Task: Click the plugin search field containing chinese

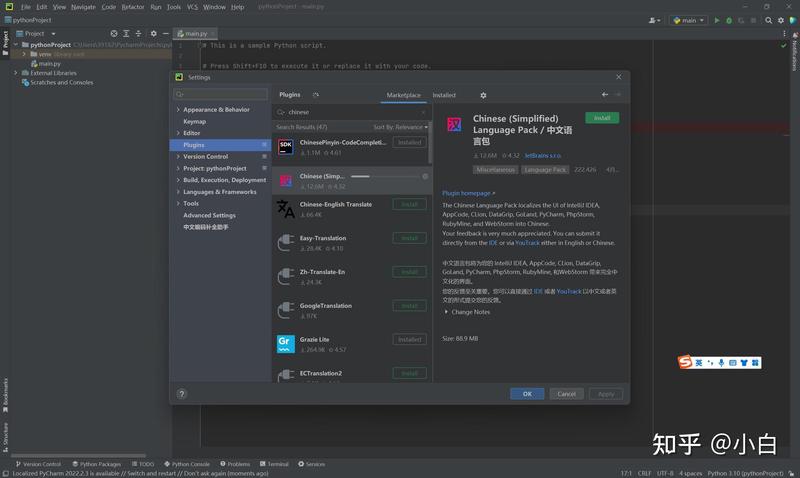Action: [x=351, y=112]
